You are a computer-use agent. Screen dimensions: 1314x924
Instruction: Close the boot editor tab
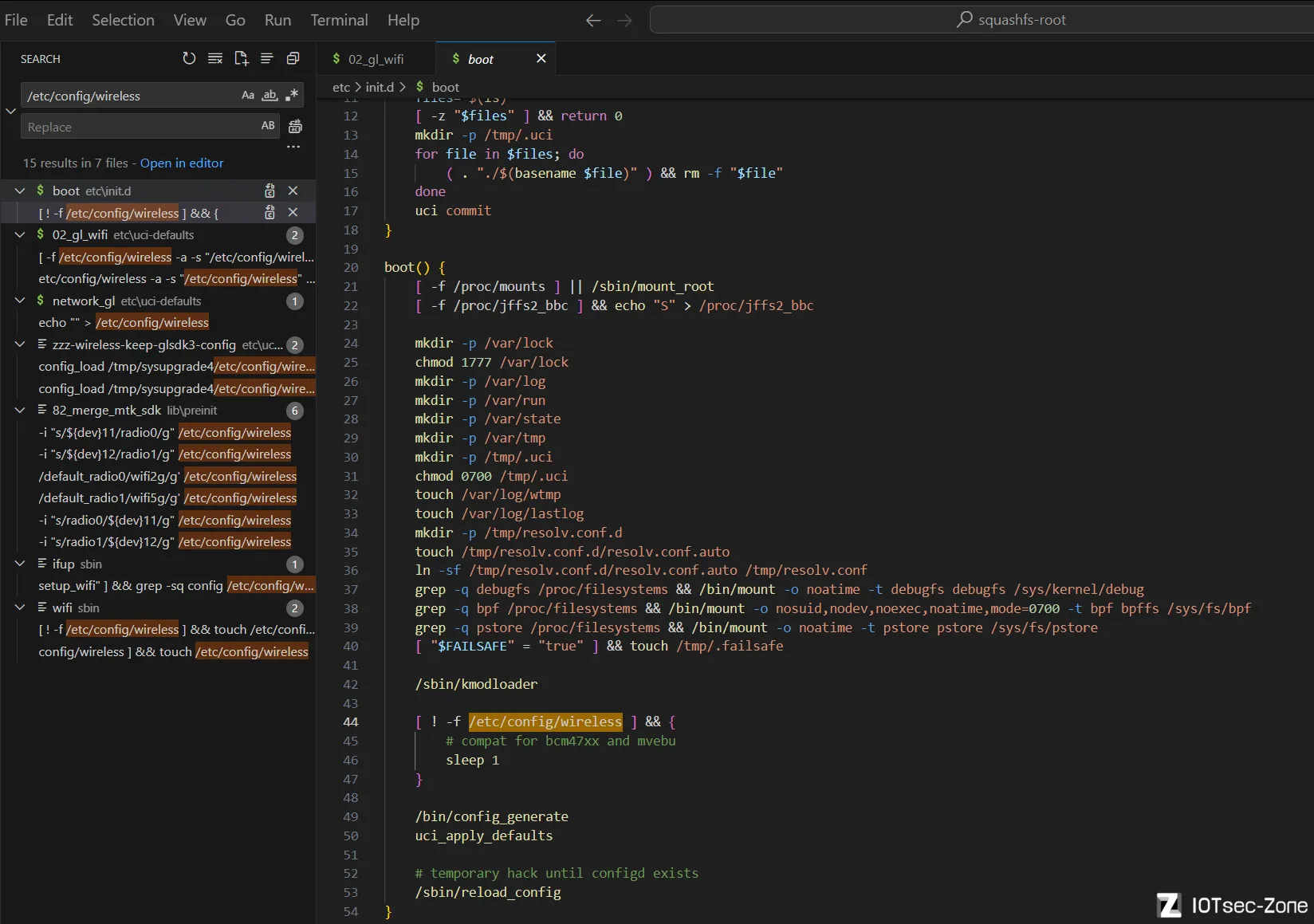[x=541, y=58]
